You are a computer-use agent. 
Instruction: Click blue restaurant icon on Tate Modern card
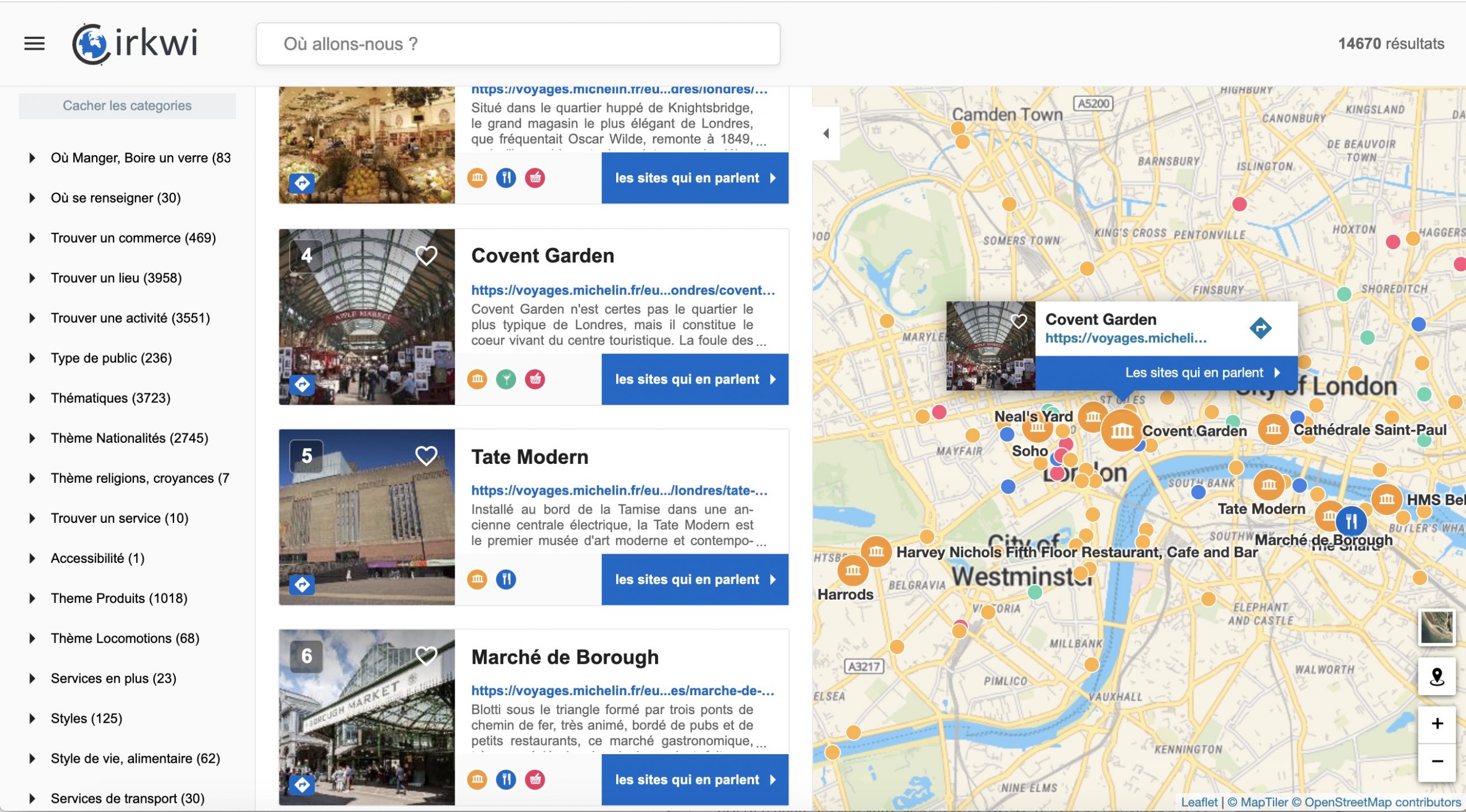pyautogui.click(x=506, y=580)
